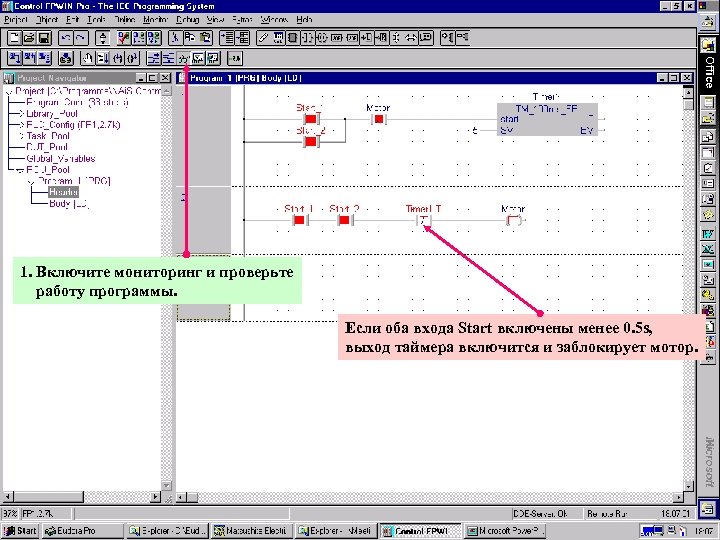Expand the Task_Pool node
Screen dimensions: 720x540
[x=22, y=136]
